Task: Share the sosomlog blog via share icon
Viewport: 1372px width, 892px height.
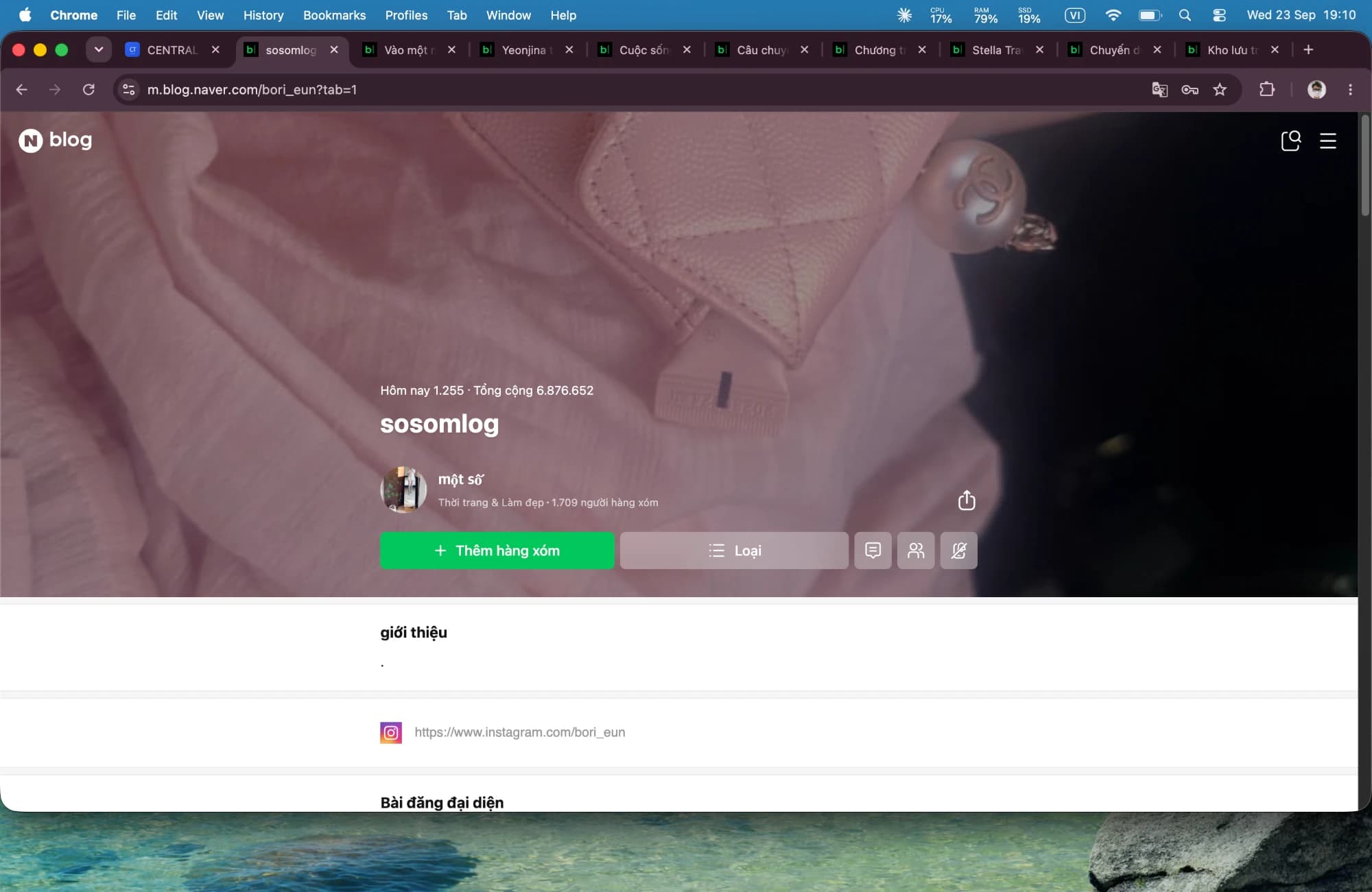Action: click(966, 500)
